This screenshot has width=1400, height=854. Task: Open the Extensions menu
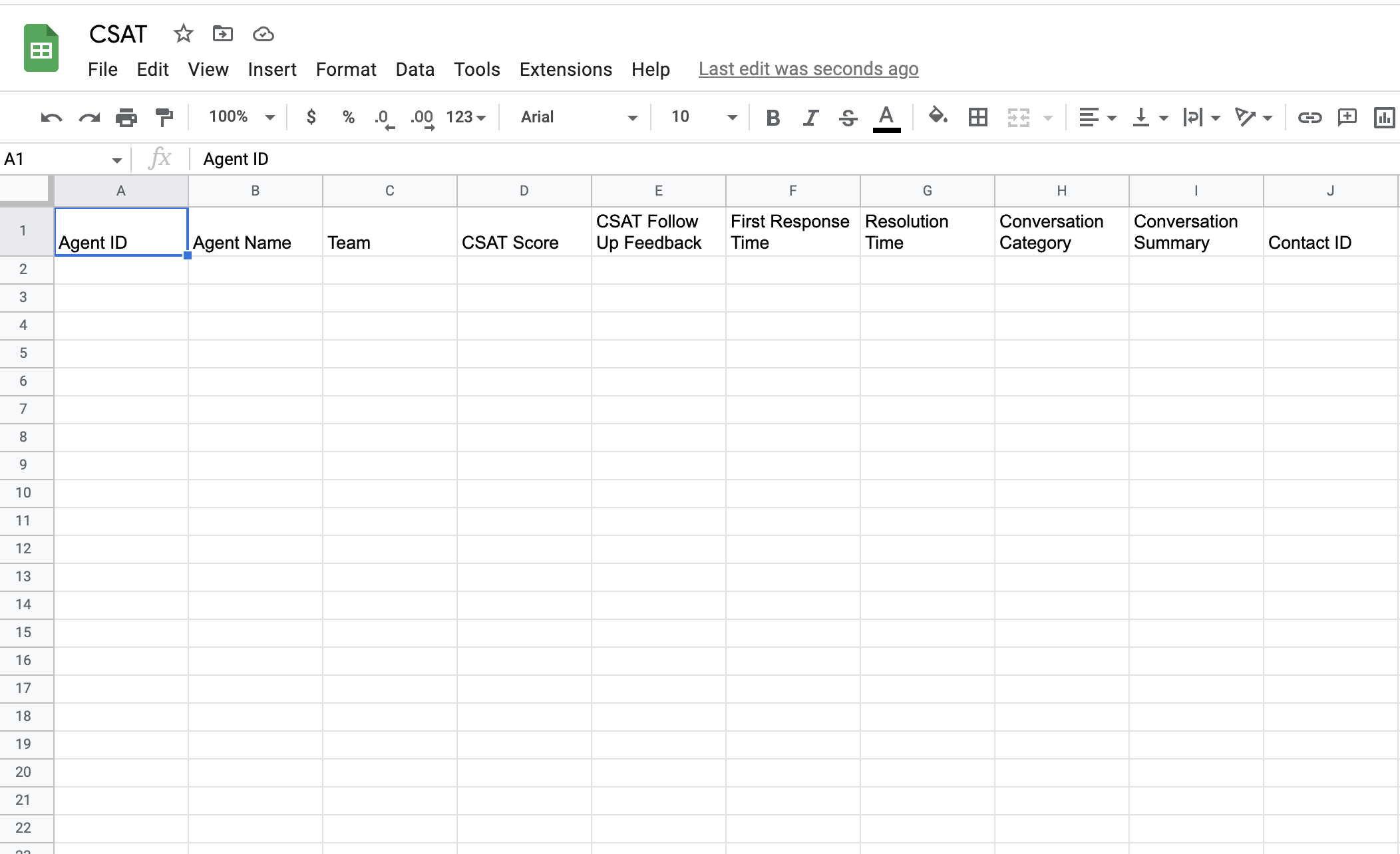(x=565, y=69)
